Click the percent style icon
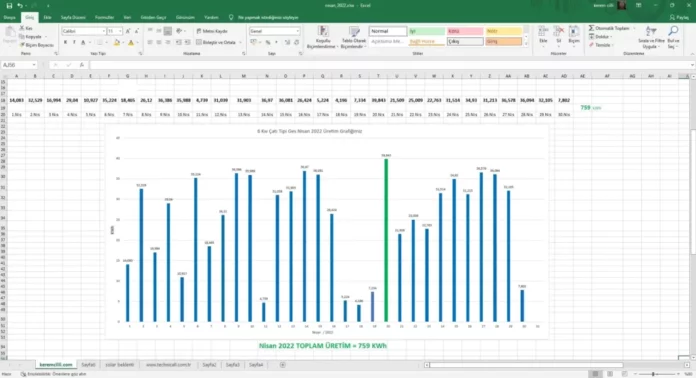 pyautogui.click(x=268, y=42)
